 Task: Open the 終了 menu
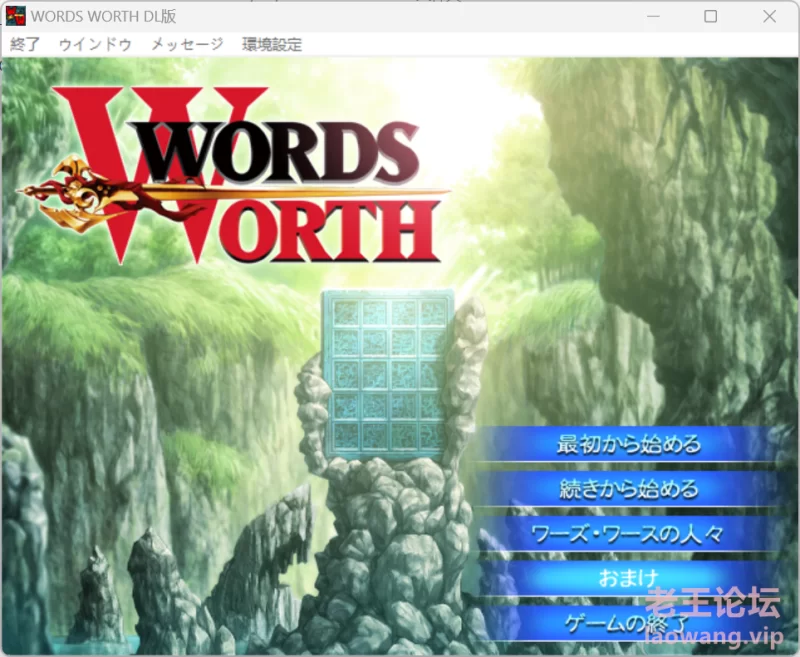click(25, 44)
